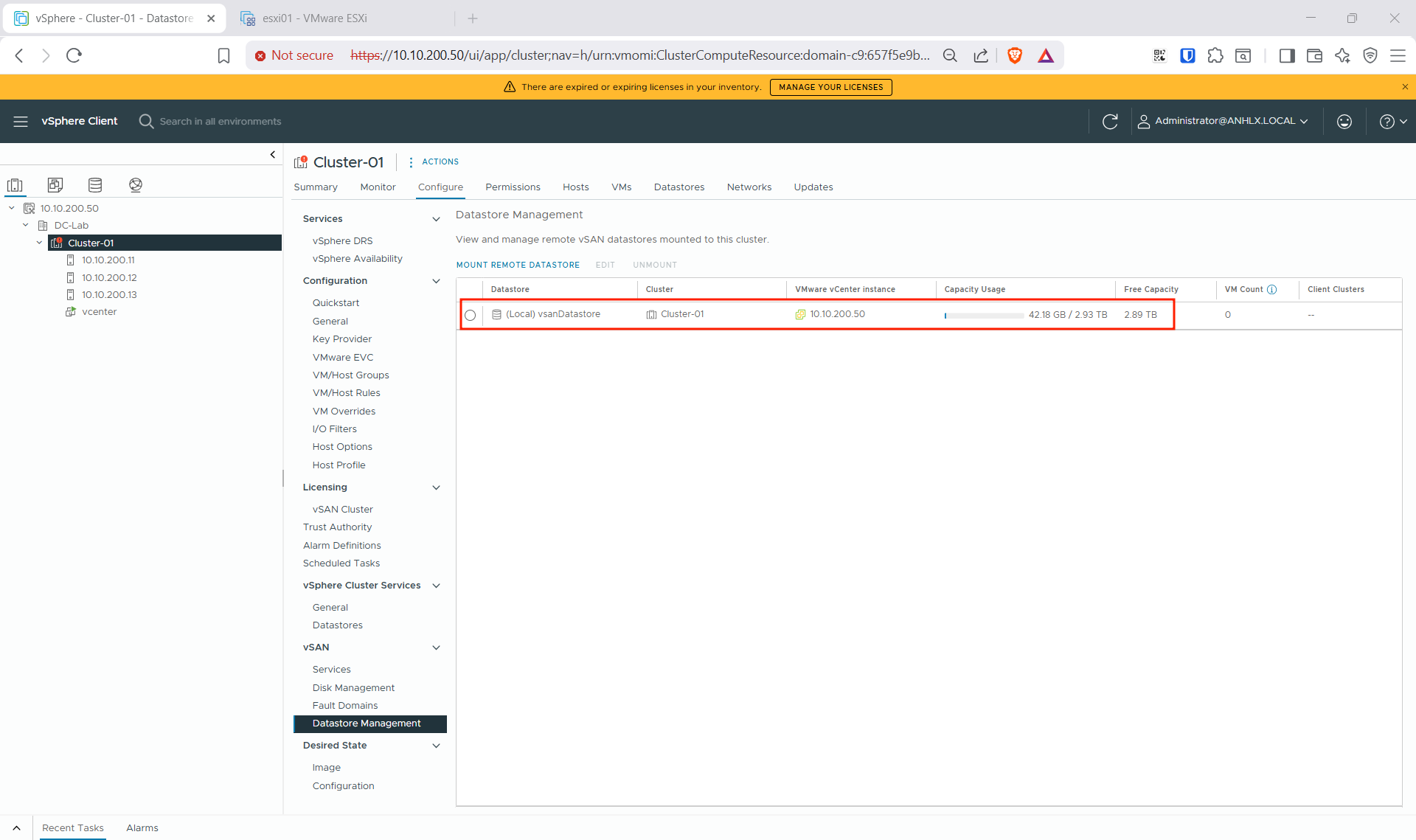Click Mount Remote Datastore
This screenshot has height=840, width=1416.
pos(518,265)
